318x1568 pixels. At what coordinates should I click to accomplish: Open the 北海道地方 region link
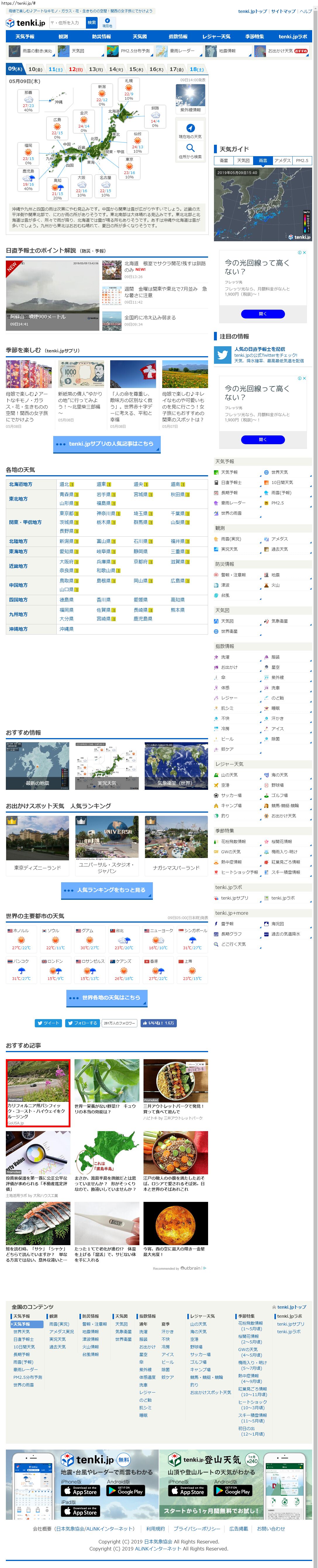click(21, 485)
